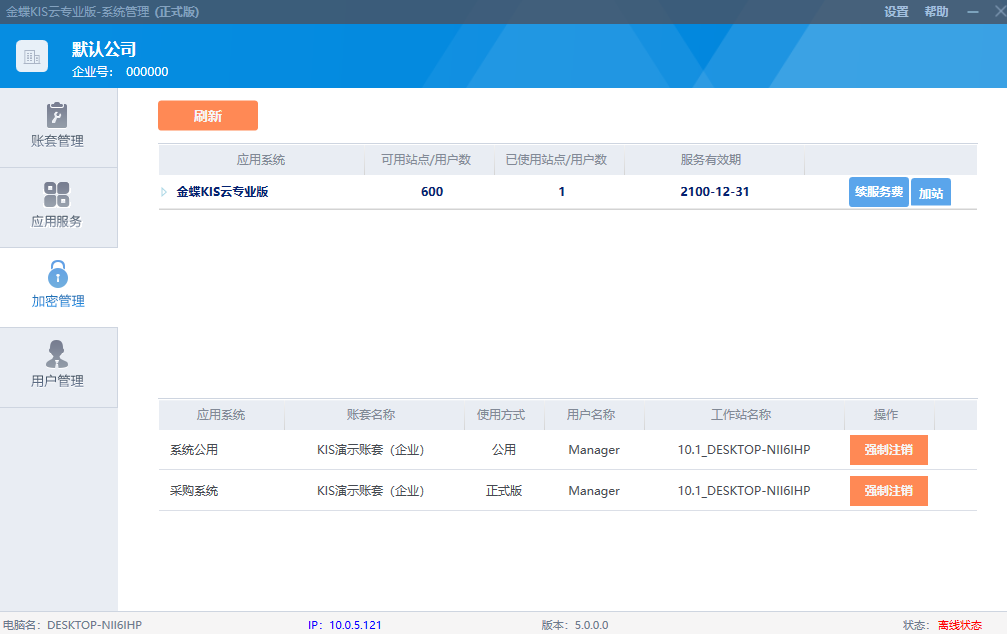Click the available sites value 600

pyautogui.click(x=432, y=192)
